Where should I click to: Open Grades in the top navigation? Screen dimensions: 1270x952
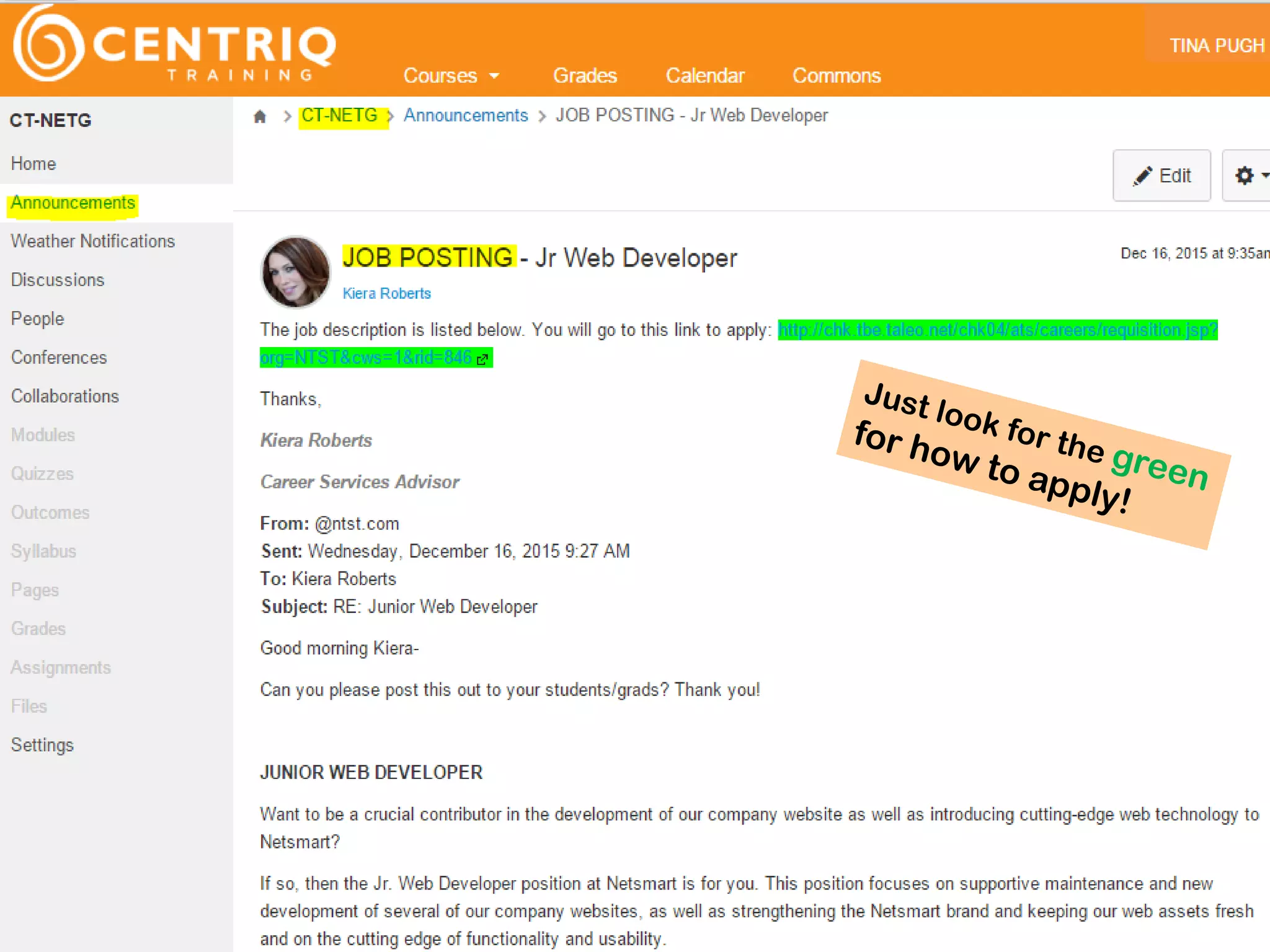[x=585, y=76]
